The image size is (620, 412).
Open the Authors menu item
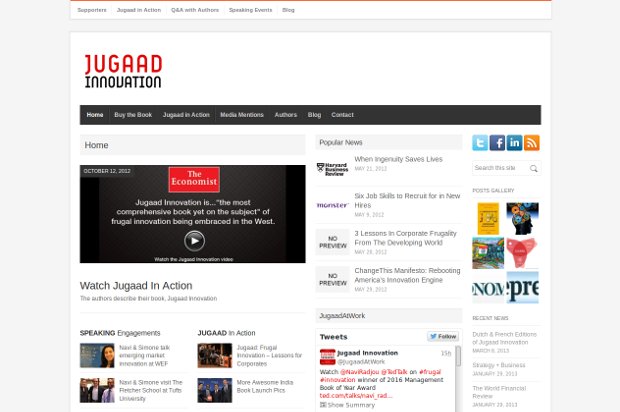pos(286,115)
